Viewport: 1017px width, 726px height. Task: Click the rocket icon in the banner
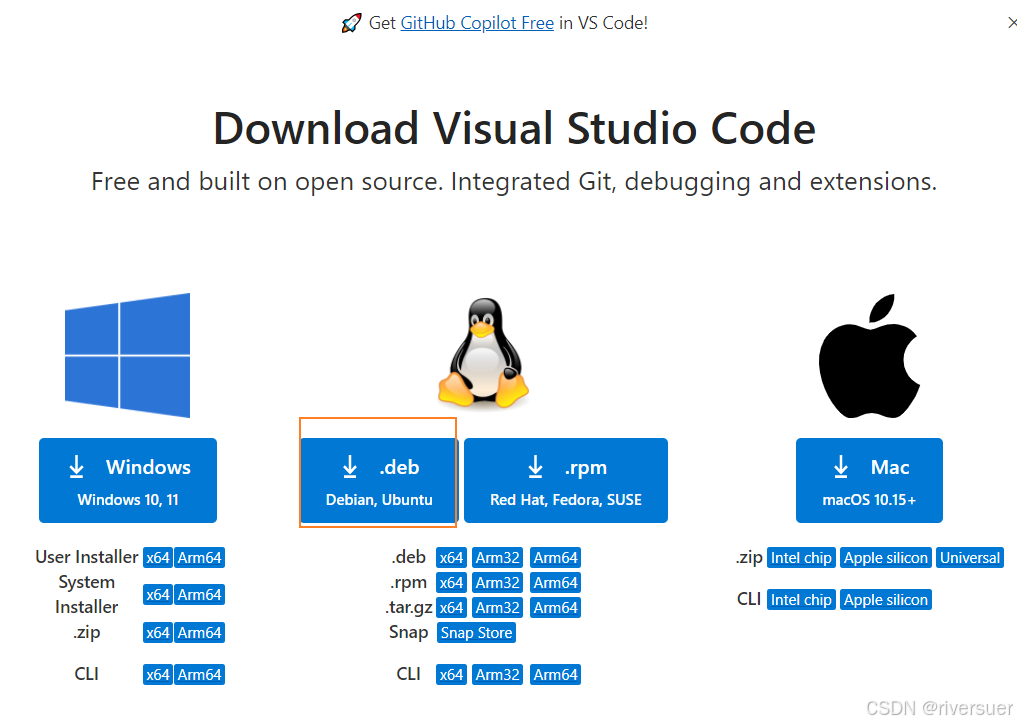(x=352, y=22)
